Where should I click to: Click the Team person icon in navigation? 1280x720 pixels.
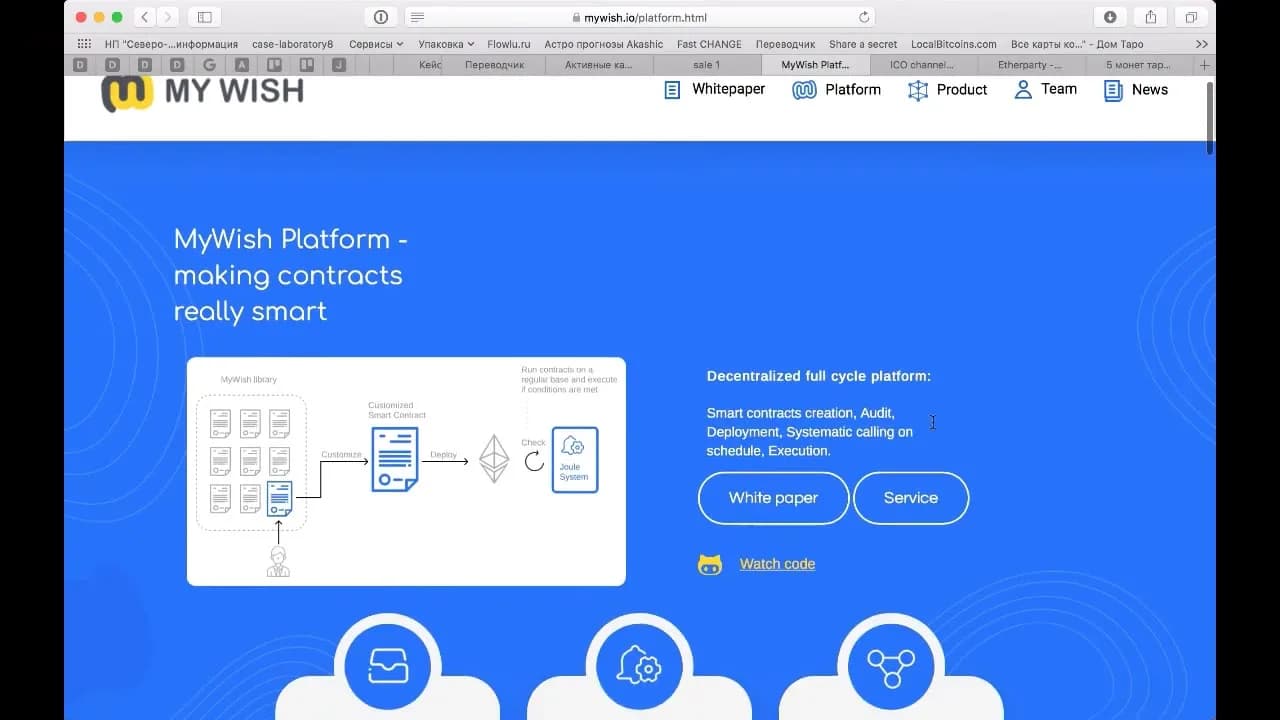(x=1023, y=90)
